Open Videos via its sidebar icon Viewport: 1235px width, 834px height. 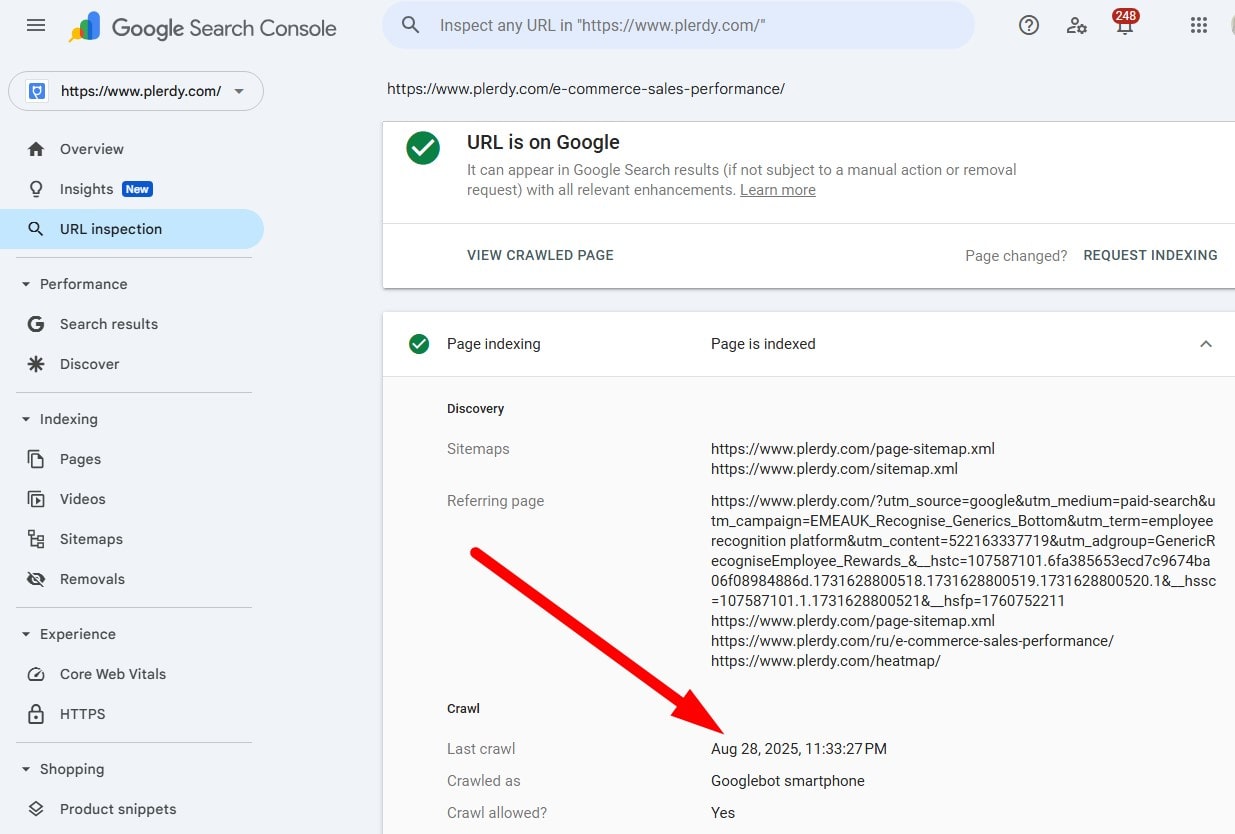tap(35, 498)
